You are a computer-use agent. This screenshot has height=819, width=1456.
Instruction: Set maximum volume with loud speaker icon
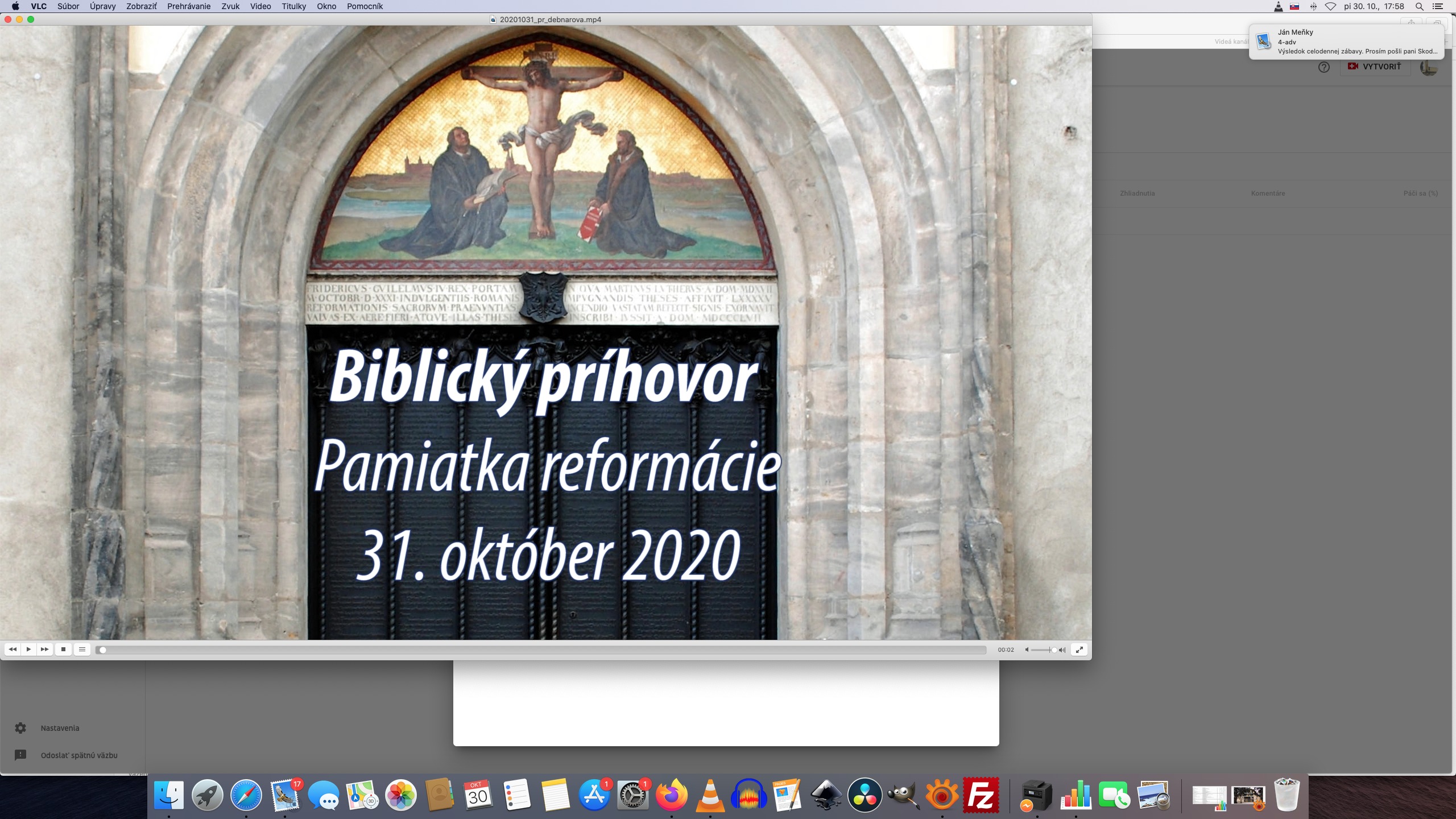(1062, 650)
